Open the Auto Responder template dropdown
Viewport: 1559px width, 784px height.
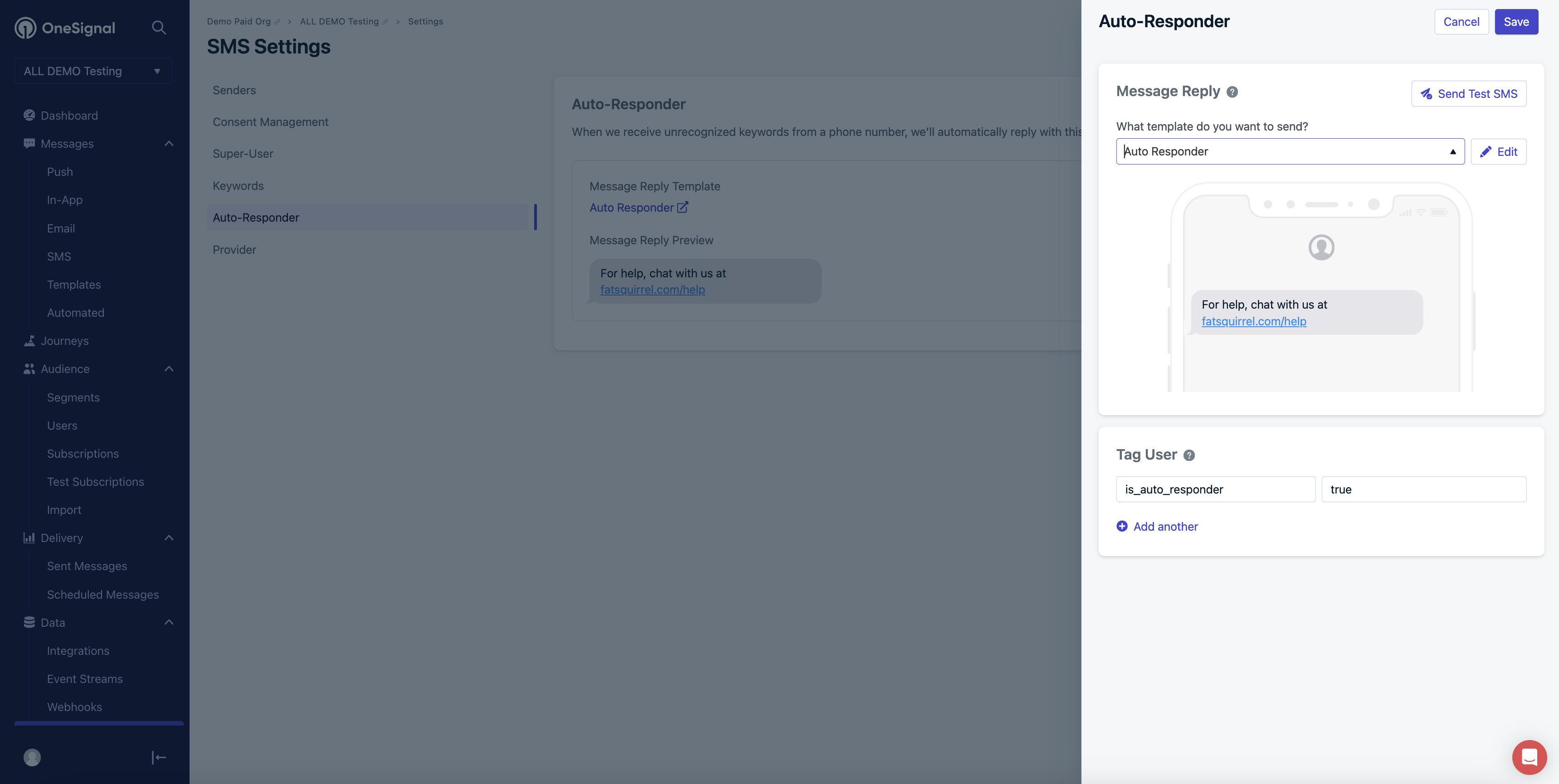coord(1290,151)
